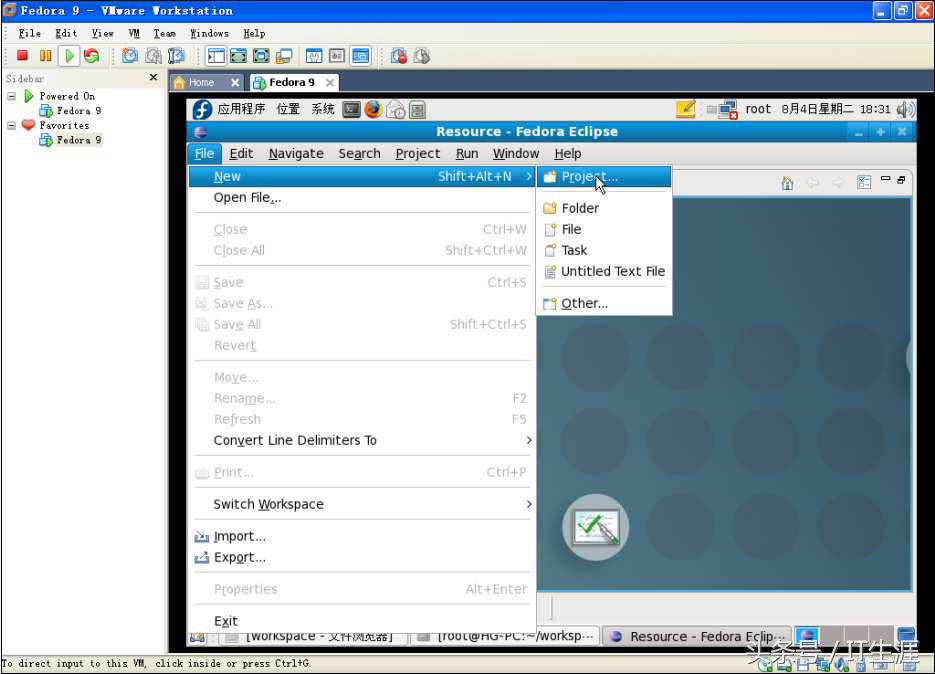Screen dimensions: 935x674
Task: Open the Run menu in Eclipse
Action: [x=466, y=153]
